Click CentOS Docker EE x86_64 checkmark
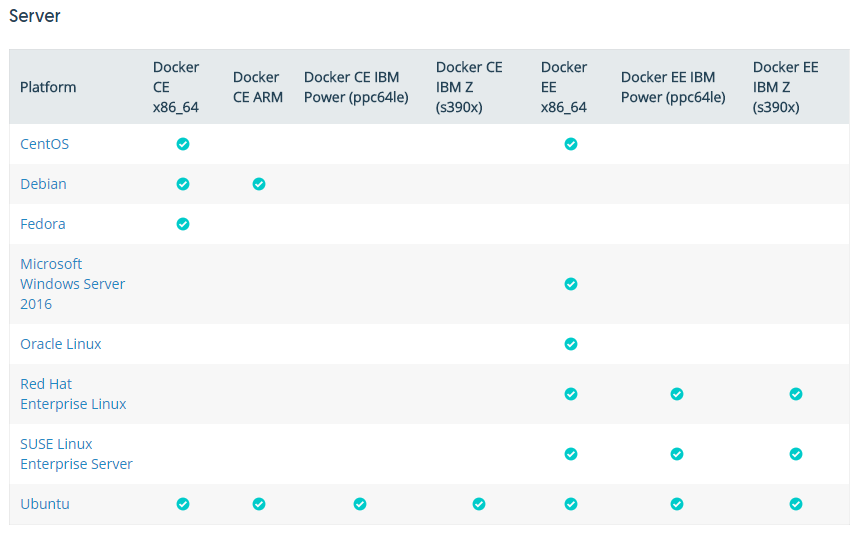The height and width of the screenshot is (537, 867). (571, 144)
